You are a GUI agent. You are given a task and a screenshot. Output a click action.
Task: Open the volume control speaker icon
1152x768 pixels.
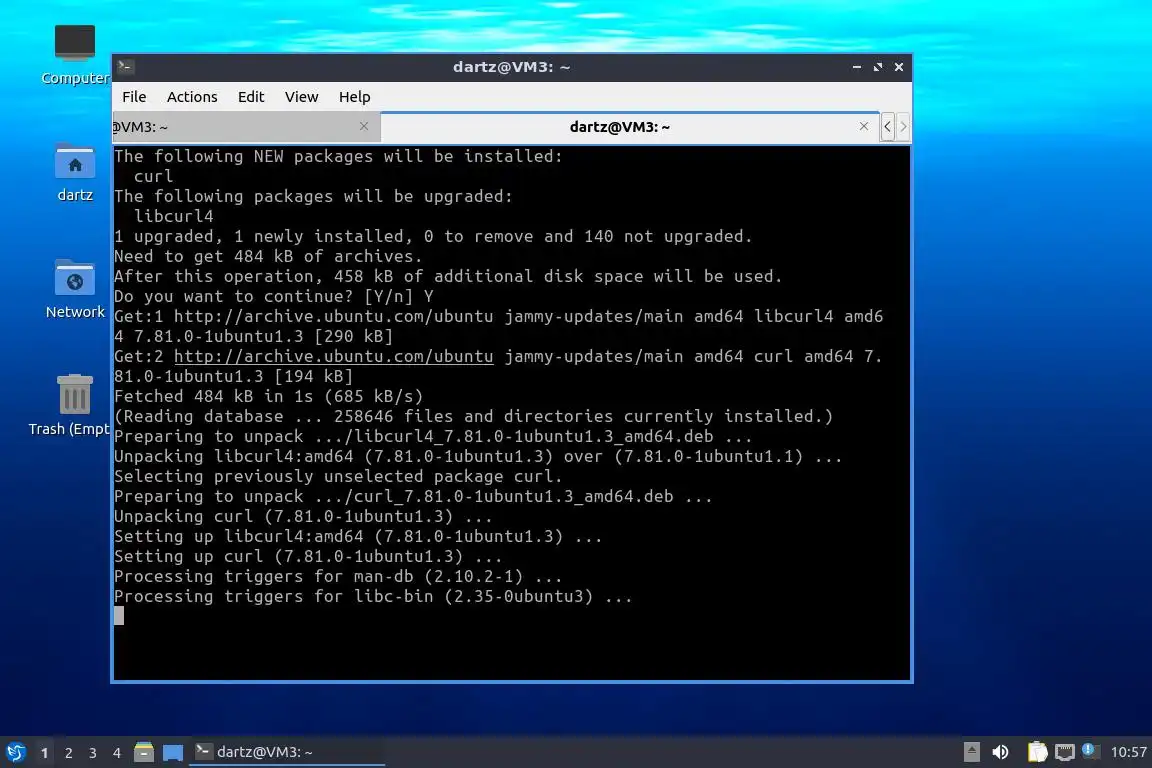1001,752
